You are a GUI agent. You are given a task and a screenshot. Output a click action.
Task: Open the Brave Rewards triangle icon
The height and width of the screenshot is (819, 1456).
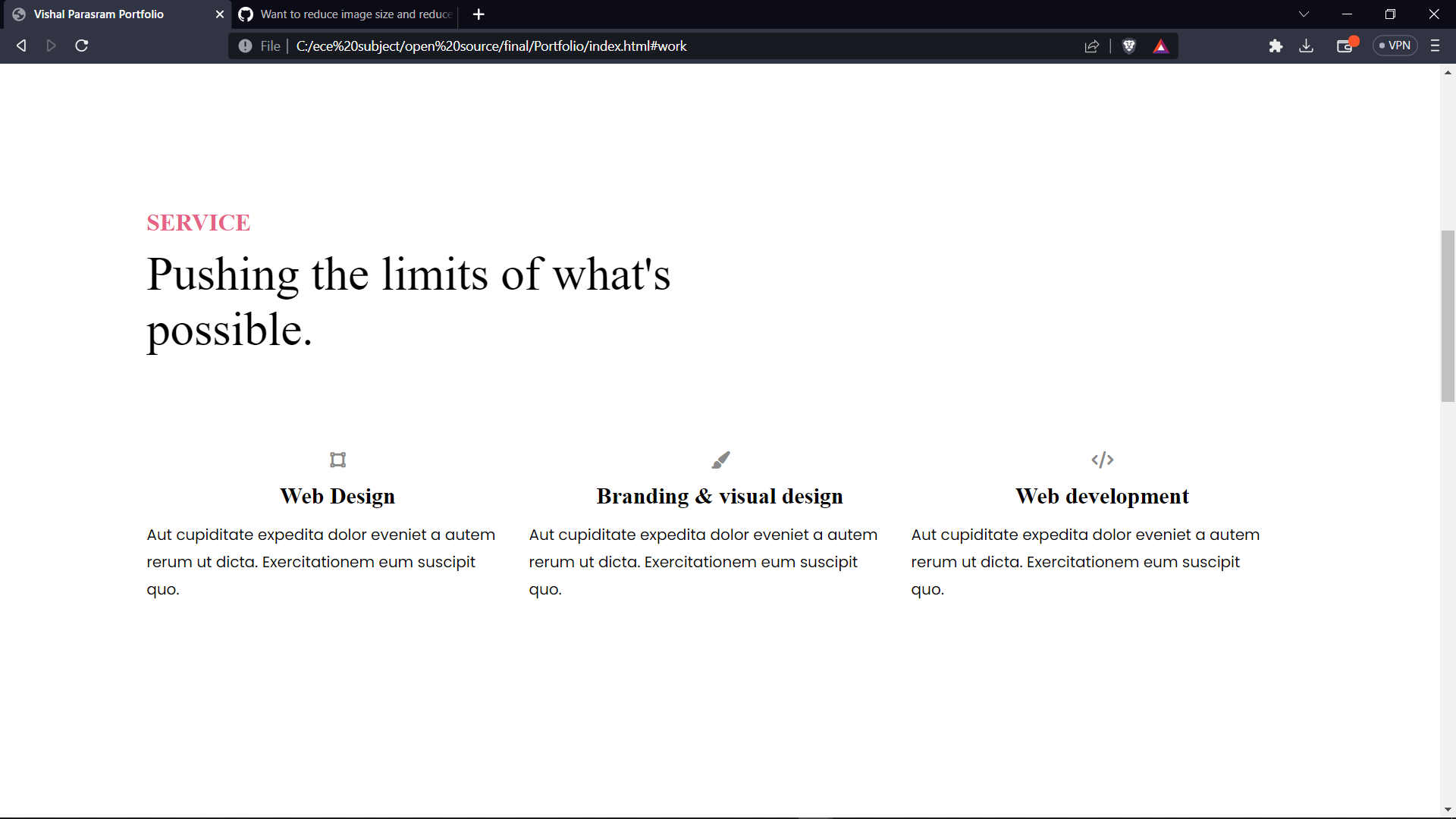(1161, 45)
